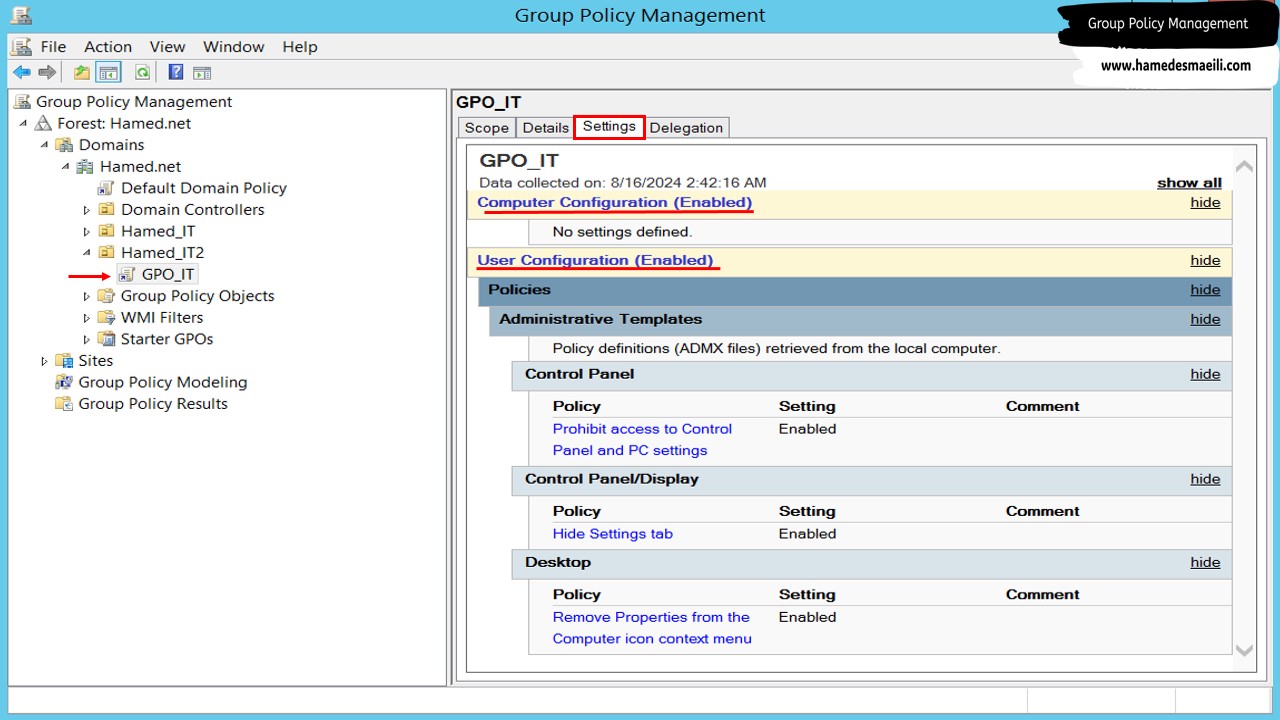Select the Settings tab
1280x720 pixels.
click(609, 126)
